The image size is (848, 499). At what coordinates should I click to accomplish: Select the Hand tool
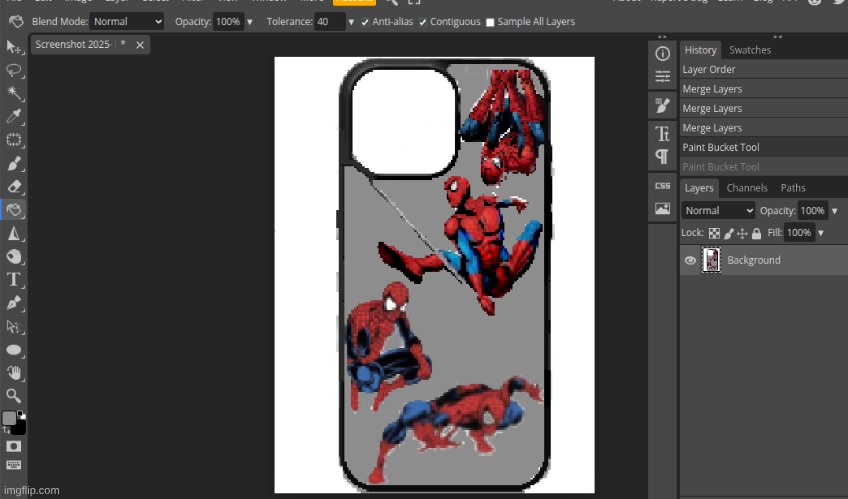point(14,372)
